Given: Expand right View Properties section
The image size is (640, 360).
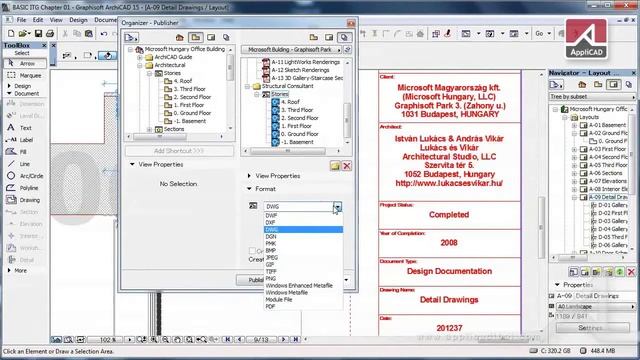Looking at the screenshot, I should point(249,176).
